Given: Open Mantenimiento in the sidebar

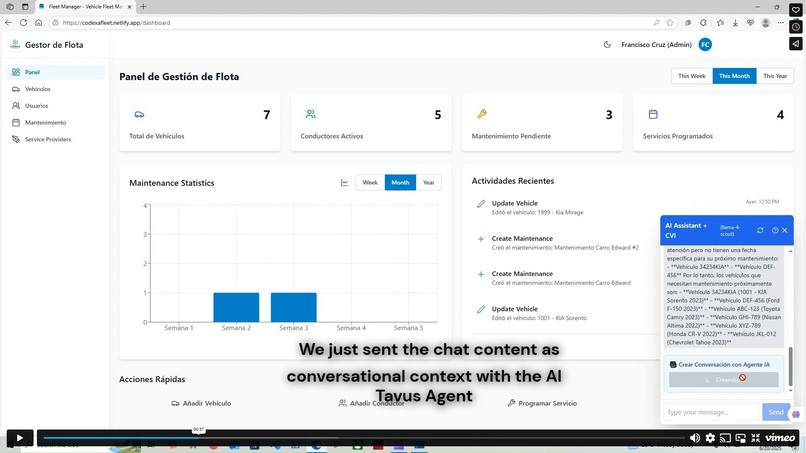Looking at the screenshot, I should (x=56, y=122).
